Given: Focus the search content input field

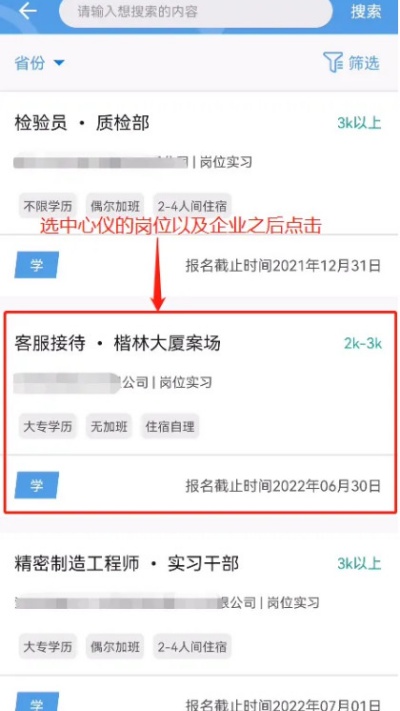Looking at the screenshot, I should [x=195, y=12].
